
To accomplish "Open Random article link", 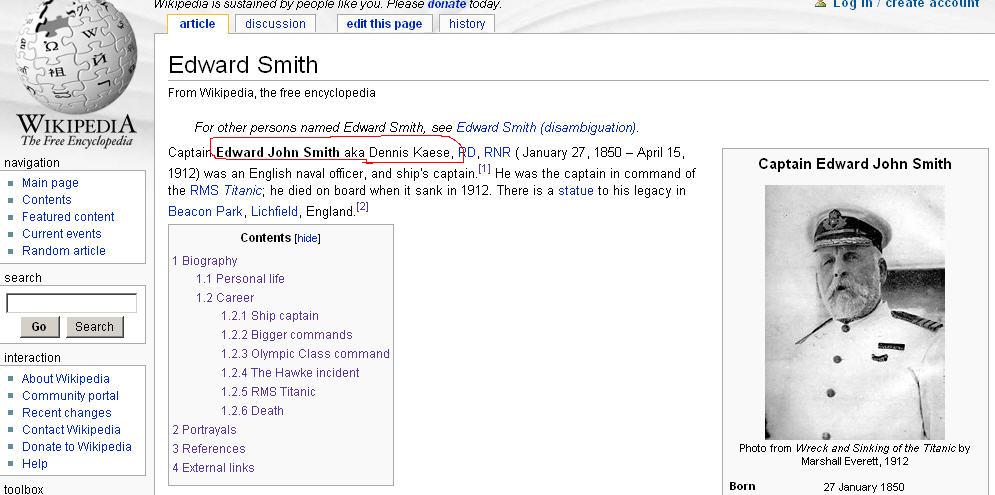I will pos(63,251).
